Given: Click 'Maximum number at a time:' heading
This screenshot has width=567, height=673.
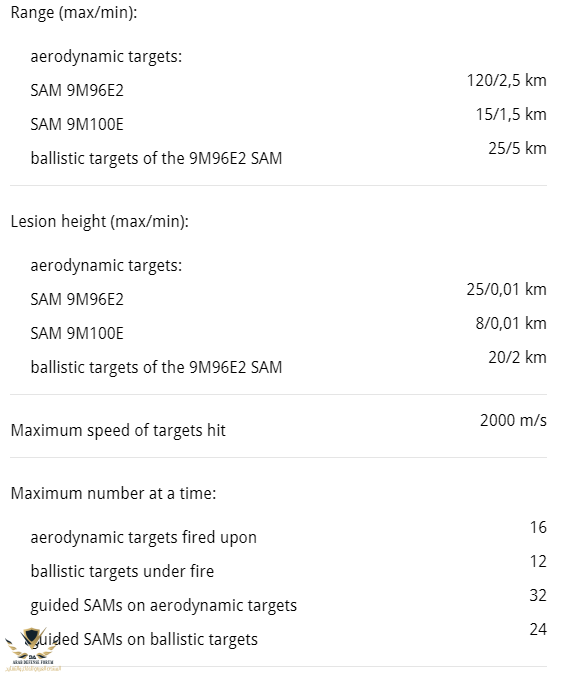Looking at the screenshot, I should [113, 494].
